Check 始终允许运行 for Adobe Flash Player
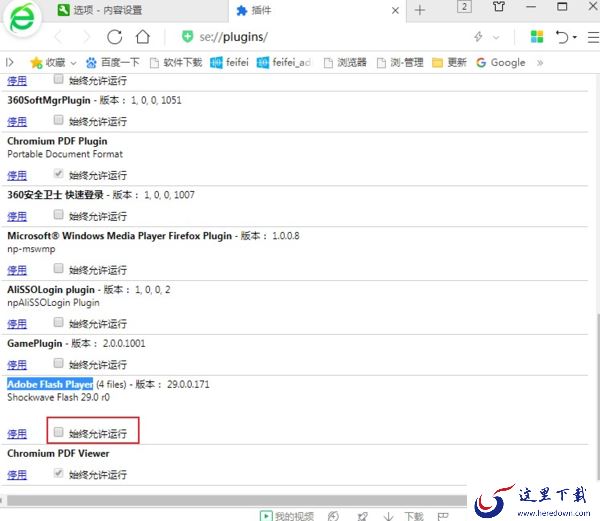 pyautogui.click(x=58, y=432)
